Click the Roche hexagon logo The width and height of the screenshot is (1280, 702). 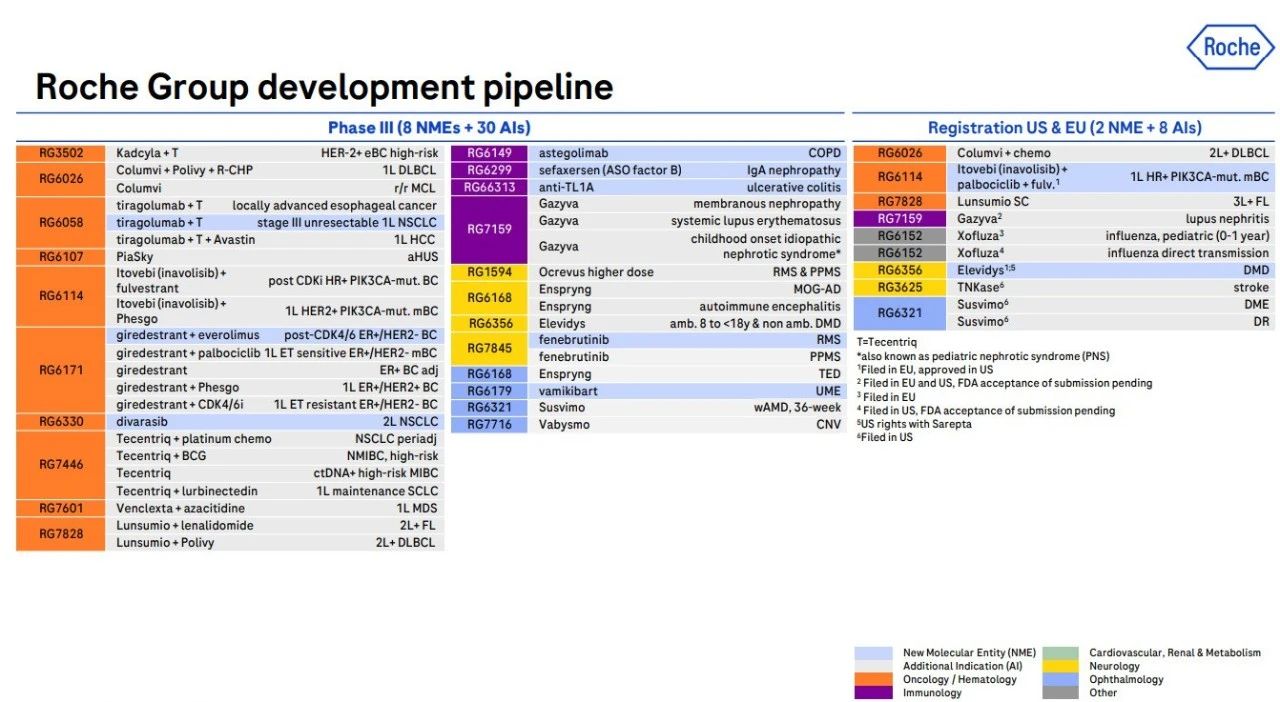[x=1230, y=46]
